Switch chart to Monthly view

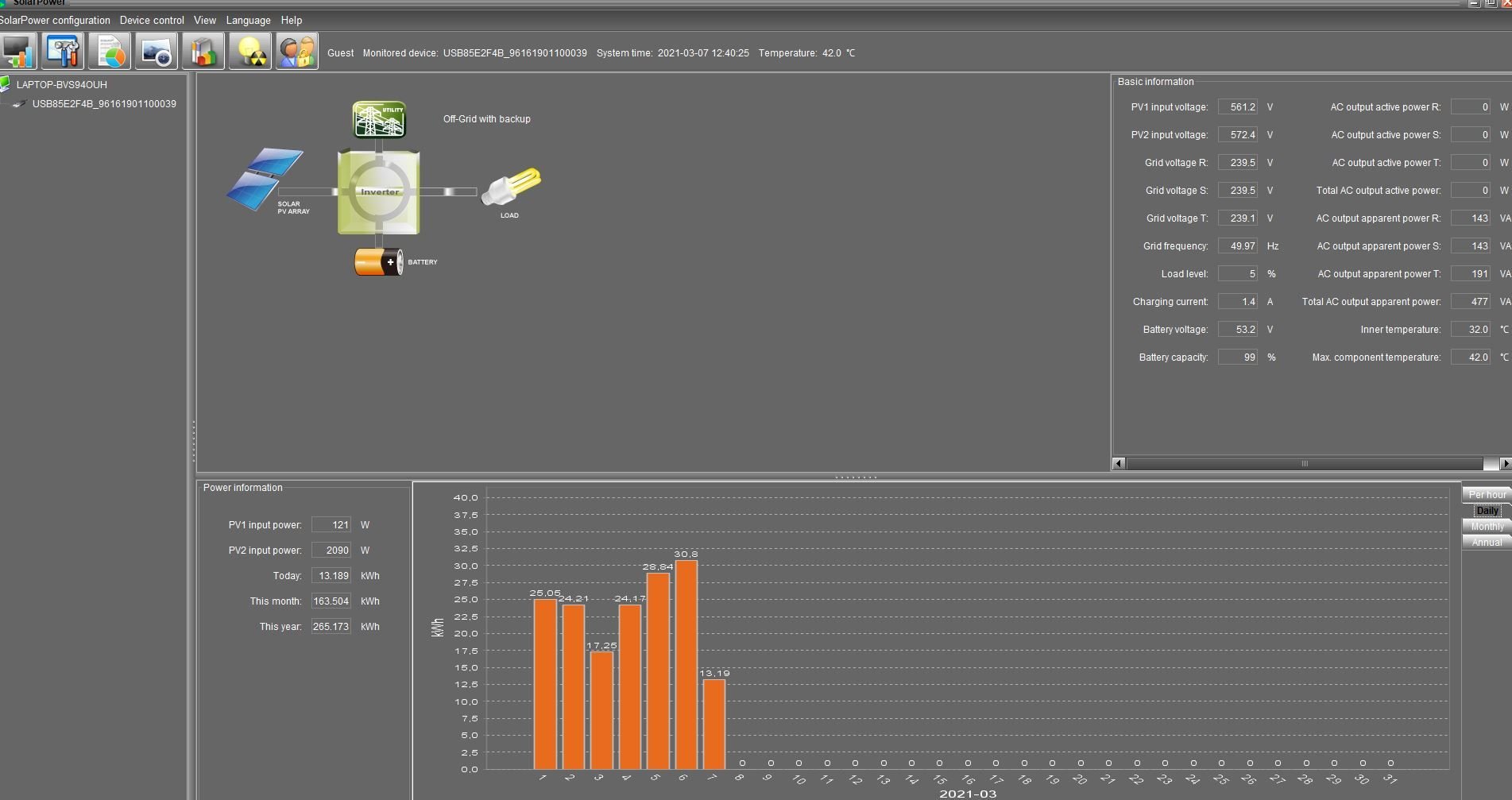1486,526
